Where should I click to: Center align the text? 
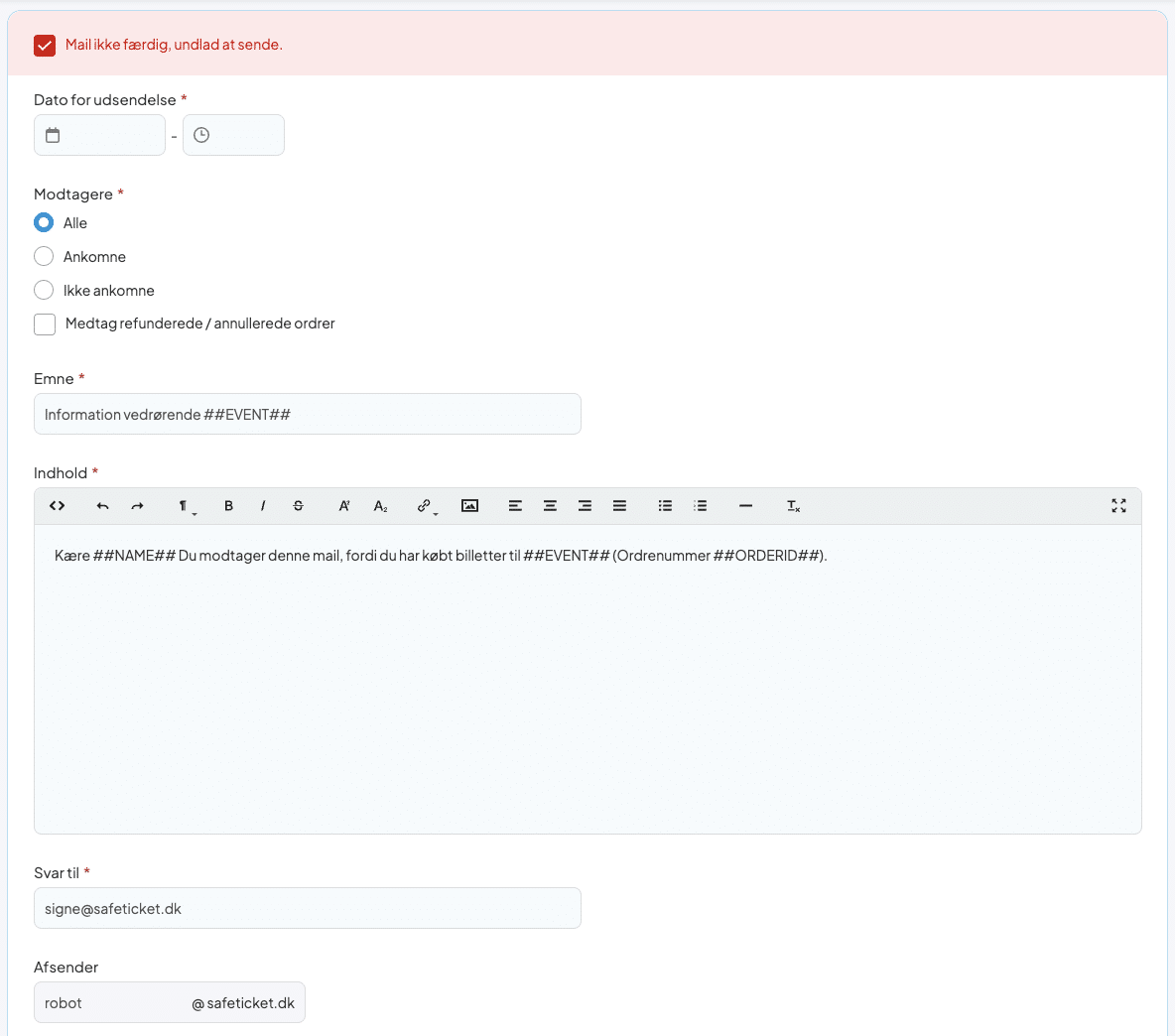(550, 506)
